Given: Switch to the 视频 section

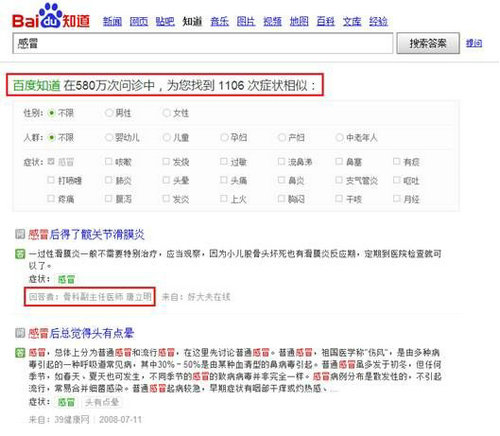Looking at the screenshot, I should (x=272, y=22).
